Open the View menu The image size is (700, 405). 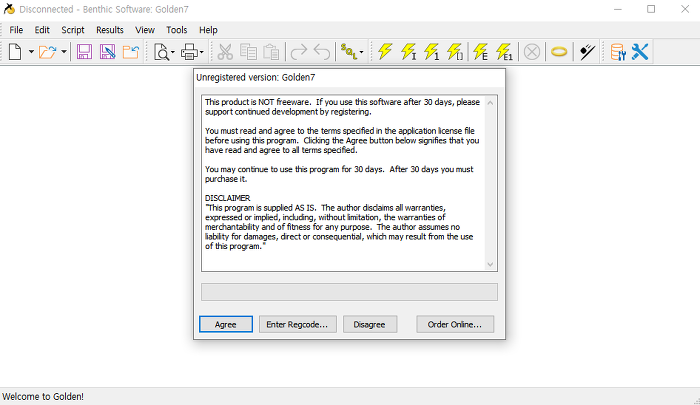145,30
